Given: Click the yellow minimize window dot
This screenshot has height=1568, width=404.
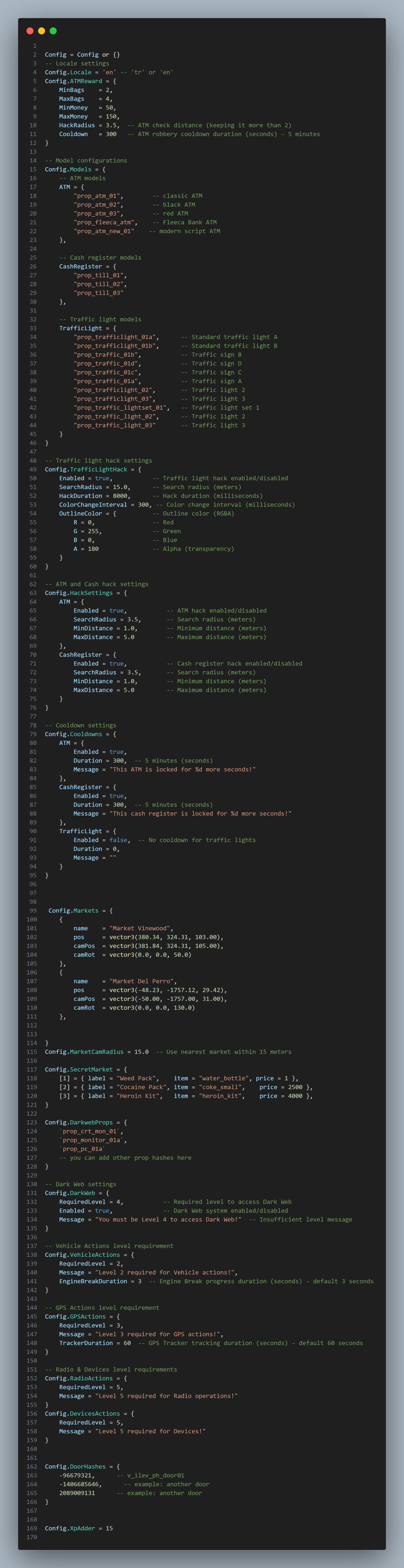Looking at the screenshot, I should (41, 31).
